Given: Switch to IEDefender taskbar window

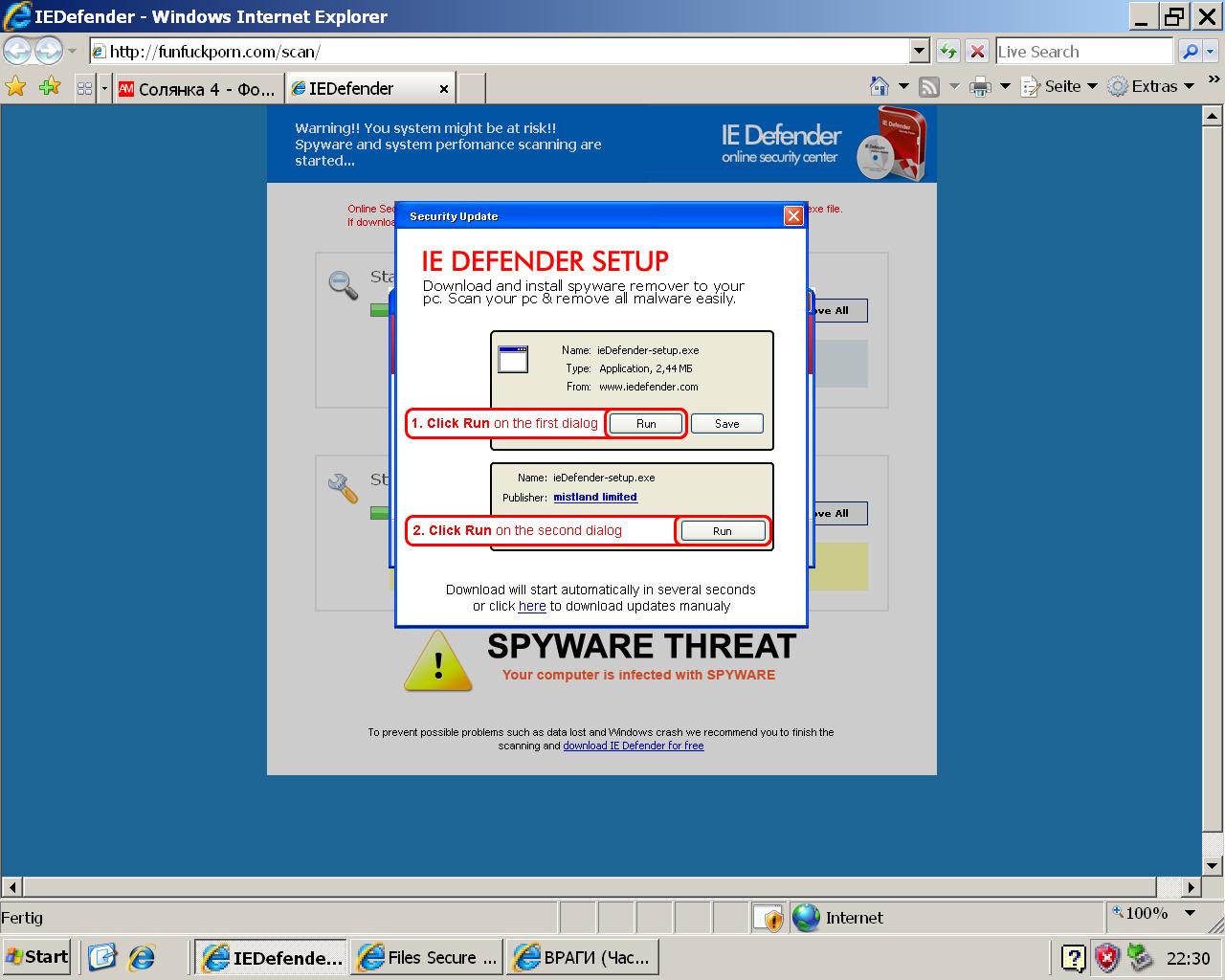Looking at the screenshot, I should point(272,957).
